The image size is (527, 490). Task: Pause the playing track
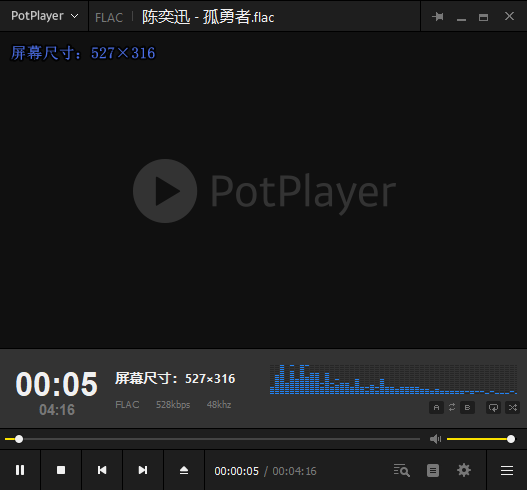(20, 470)
